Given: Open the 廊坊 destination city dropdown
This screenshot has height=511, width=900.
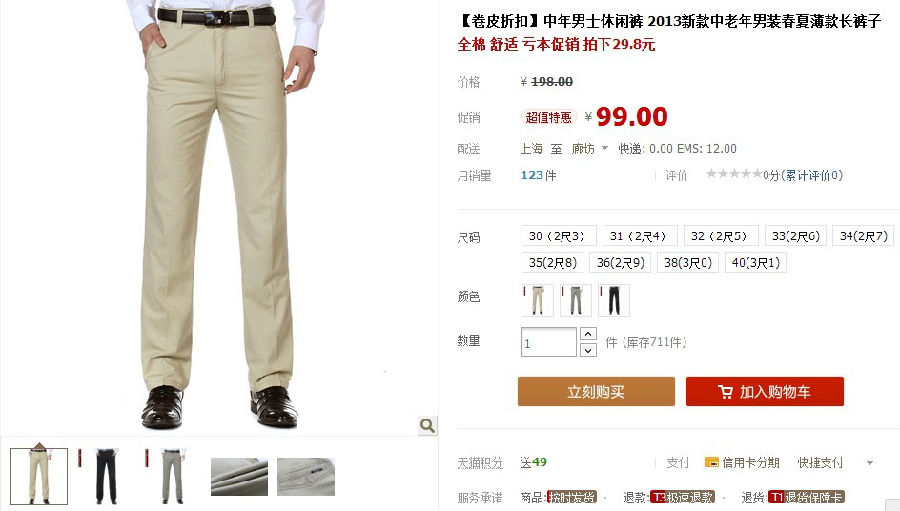Looking at the screenshot, I should pos(590,149).
